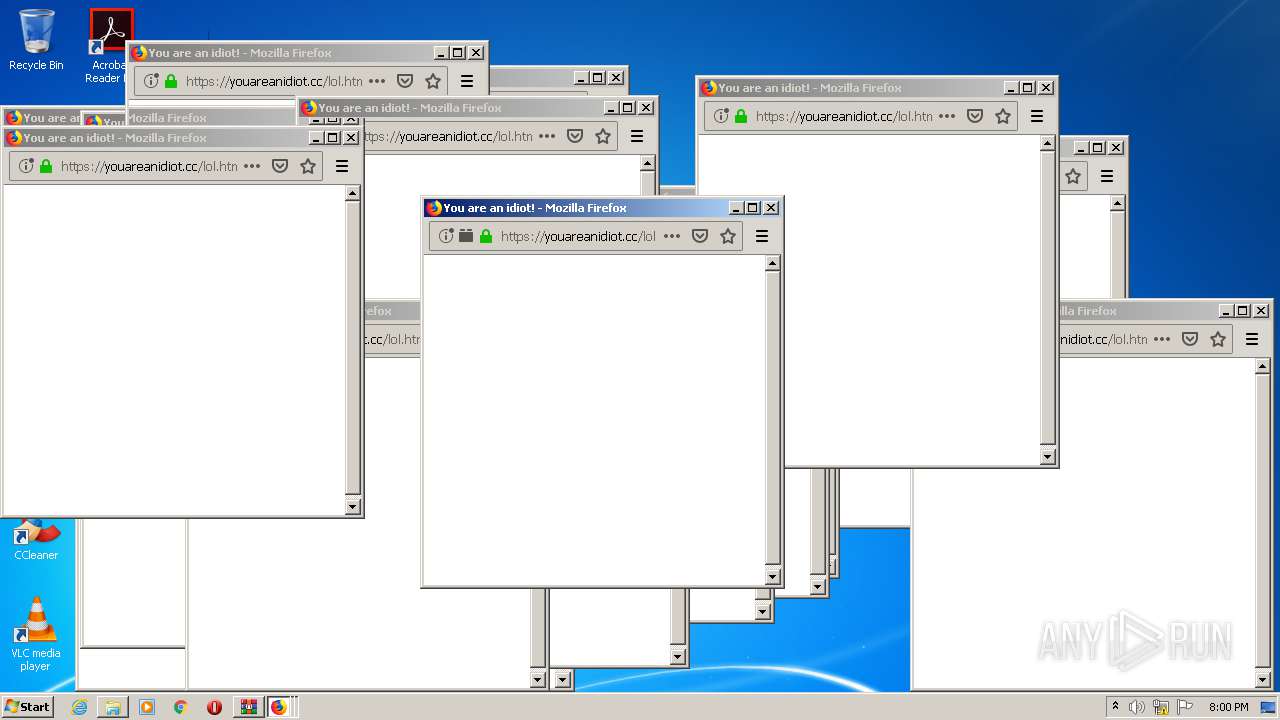
Task: Click the site information icon in the upper-right Firefox window
Action: pos(721,116)
